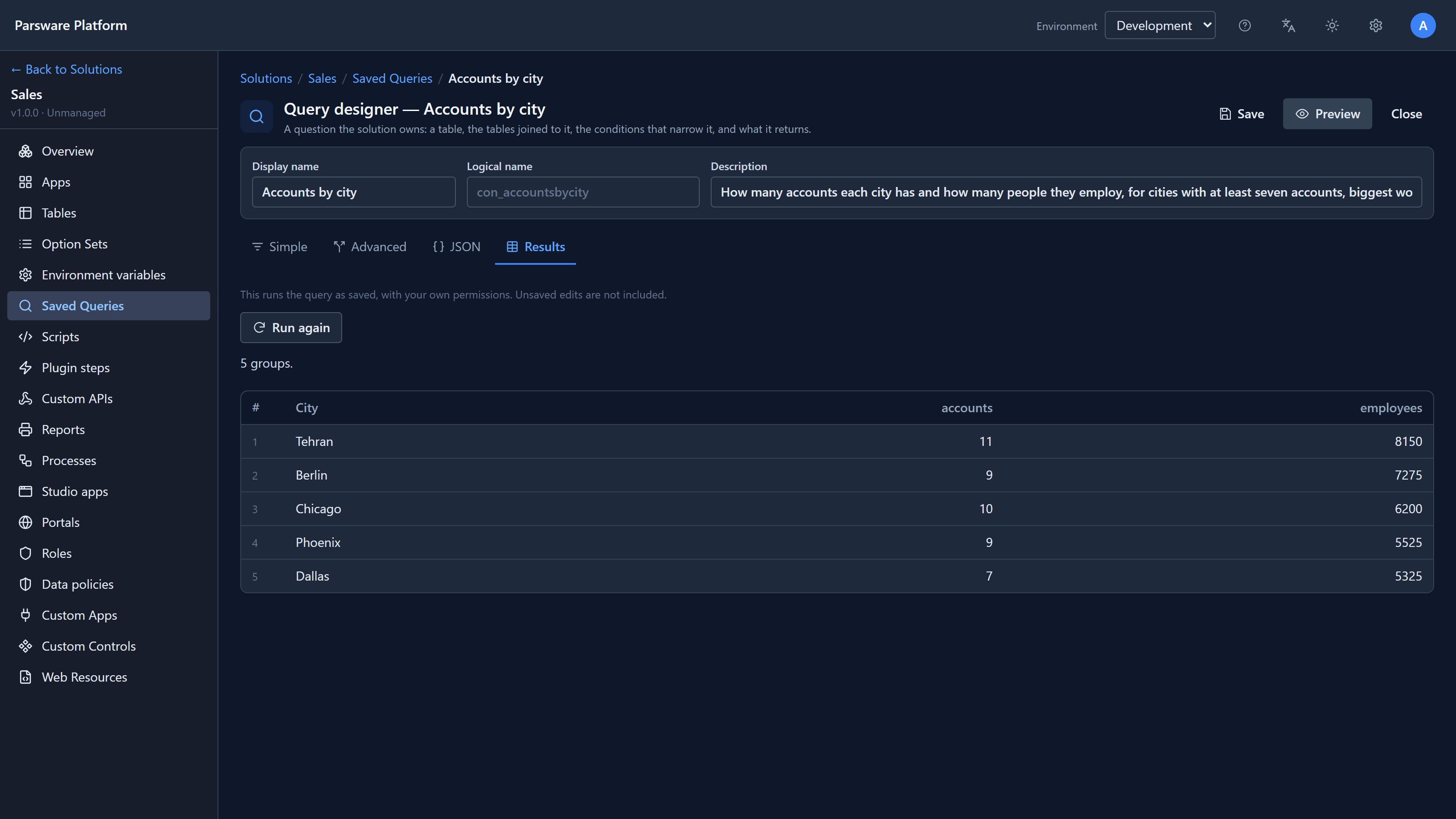Switch to the JSON tab
1456x819 pixels.
(456, 247)
